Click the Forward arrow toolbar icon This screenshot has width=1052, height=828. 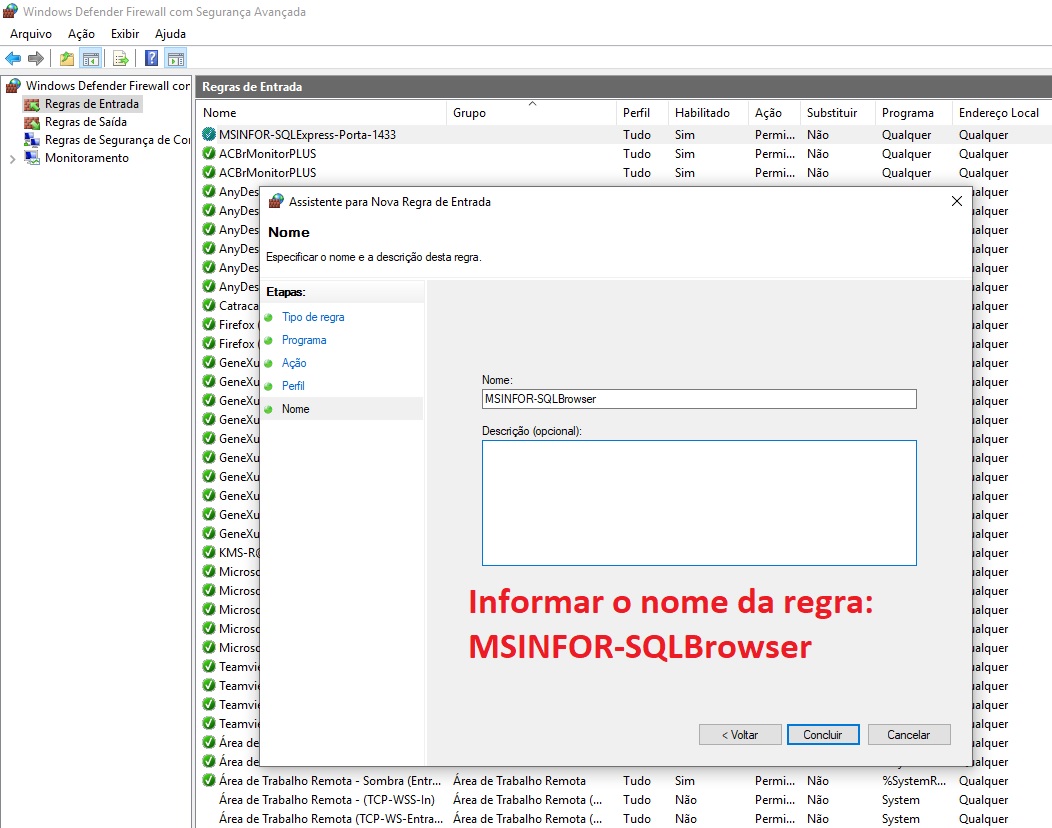[36, 58]
